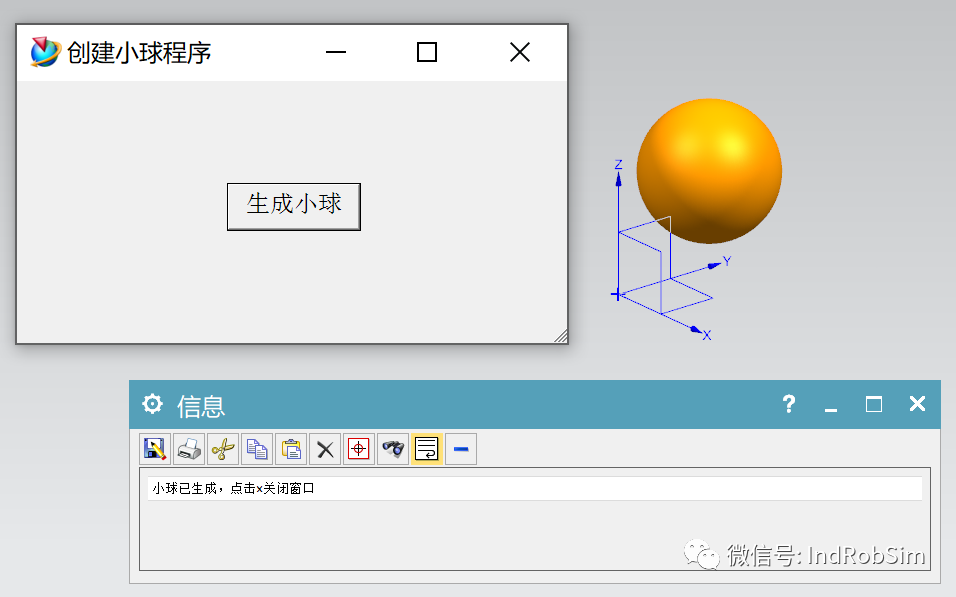The image size is (956, 597).
Task: Select the Cut scissors icon
Action: (x=222, y=449)
